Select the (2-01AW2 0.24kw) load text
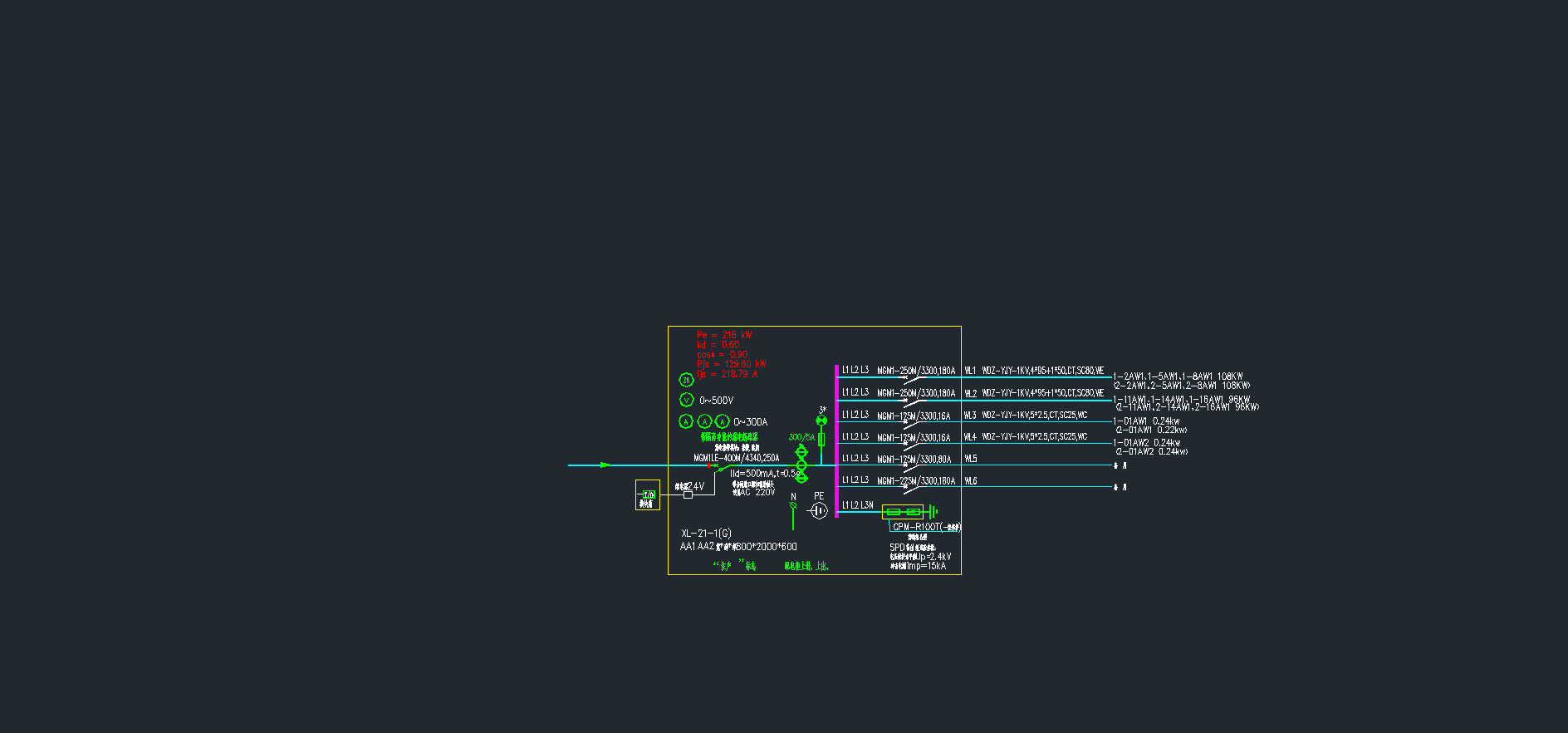 click(x=1151, y=452)
